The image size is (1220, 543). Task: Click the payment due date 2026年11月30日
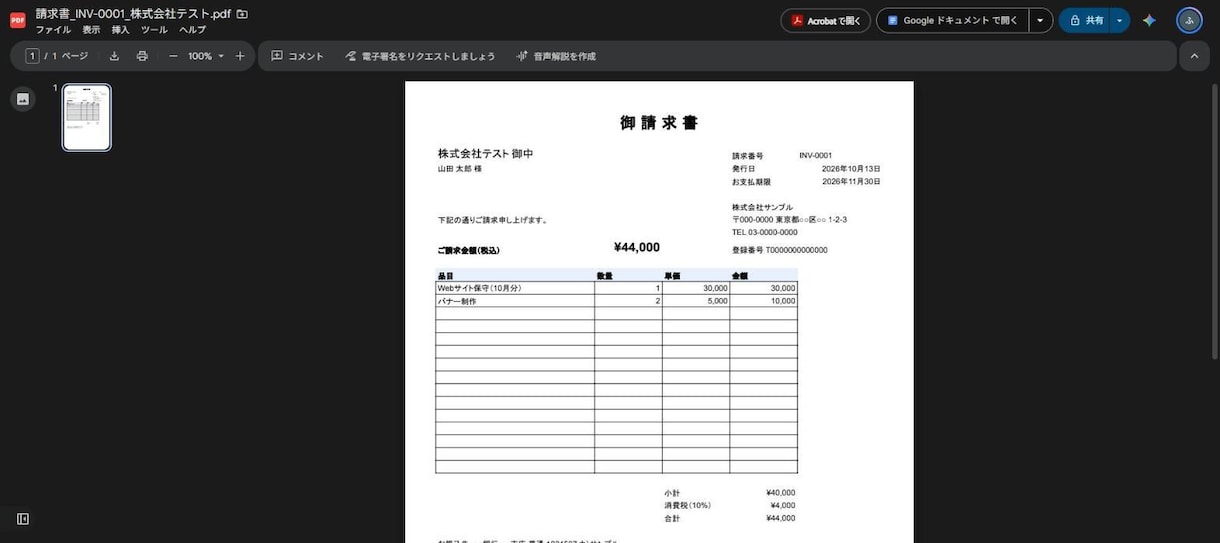coord(851,182)
